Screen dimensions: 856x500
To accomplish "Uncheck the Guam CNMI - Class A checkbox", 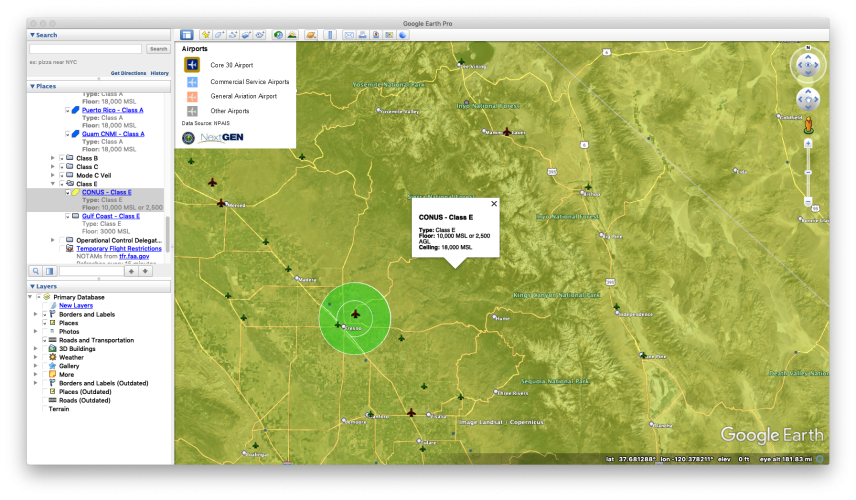I will click(68, 134).
